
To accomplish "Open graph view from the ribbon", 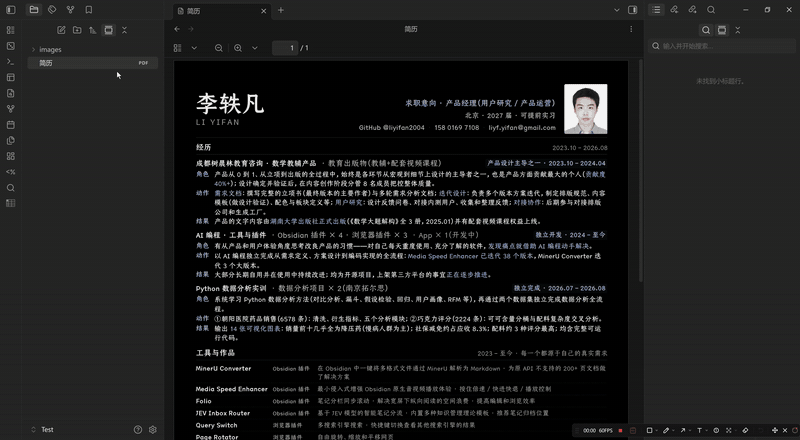I will [x=10, y=109].
